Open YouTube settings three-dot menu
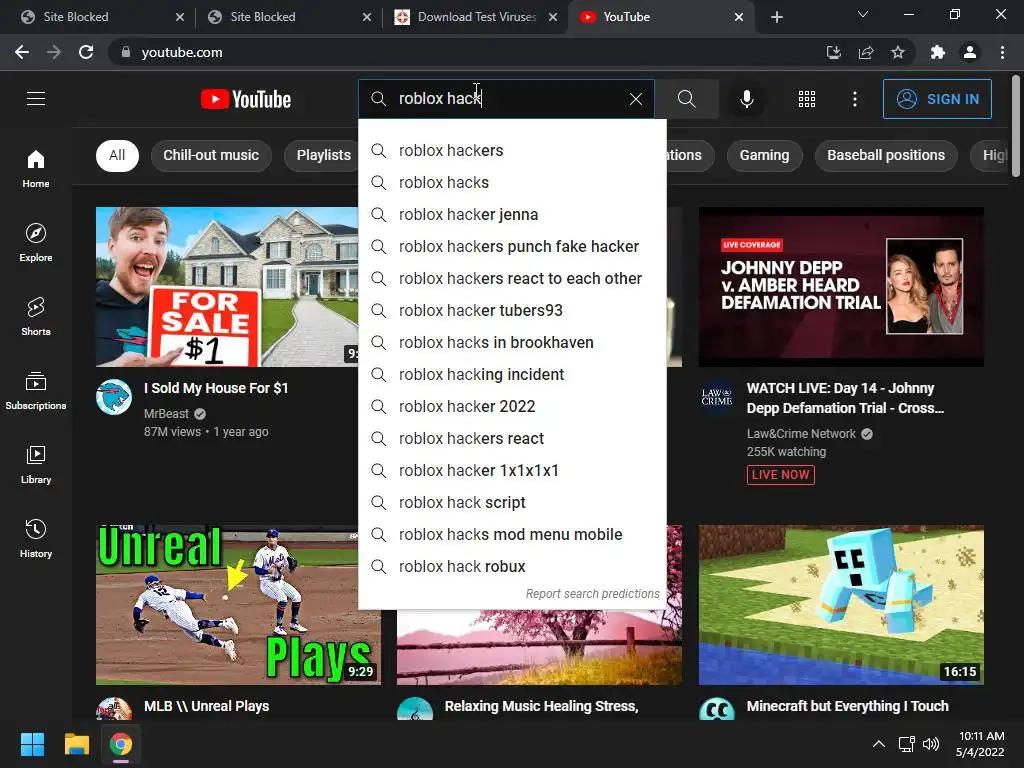 coord(855,99)
